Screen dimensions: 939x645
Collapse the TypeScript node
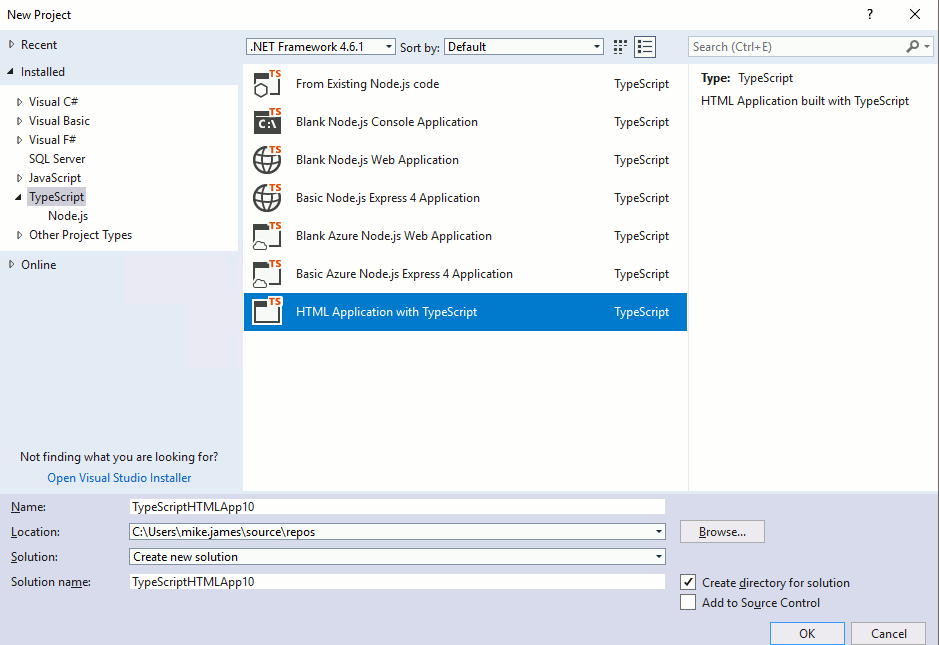19,197
